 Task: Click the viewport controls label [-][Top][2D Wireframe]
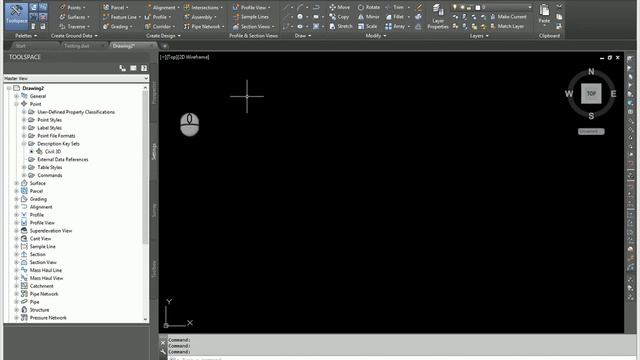(185, 57)
